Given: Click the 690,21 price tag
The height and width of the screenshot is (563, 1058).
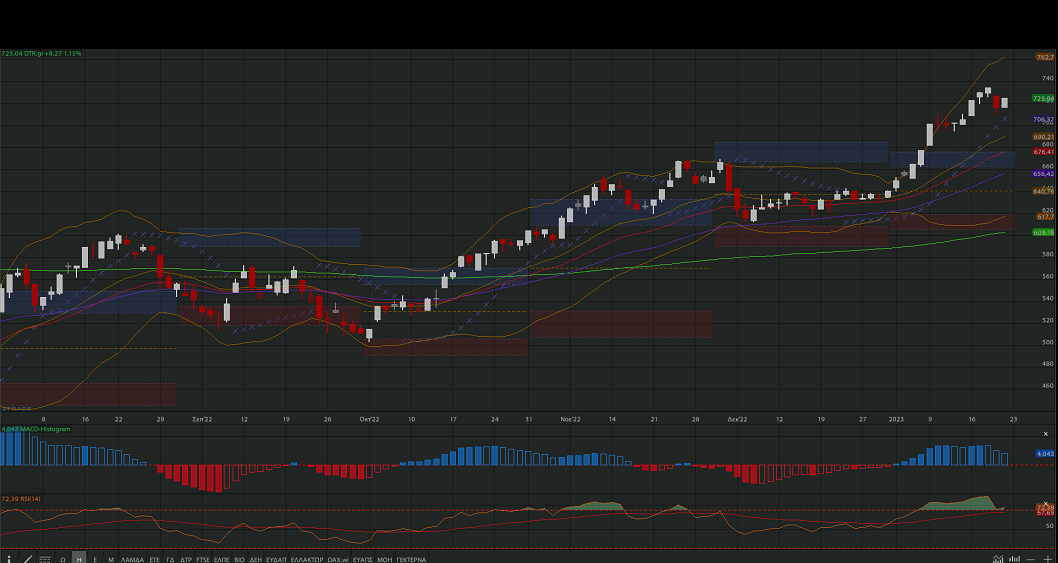Looking at the screenshot, I should pos(1043,137).
